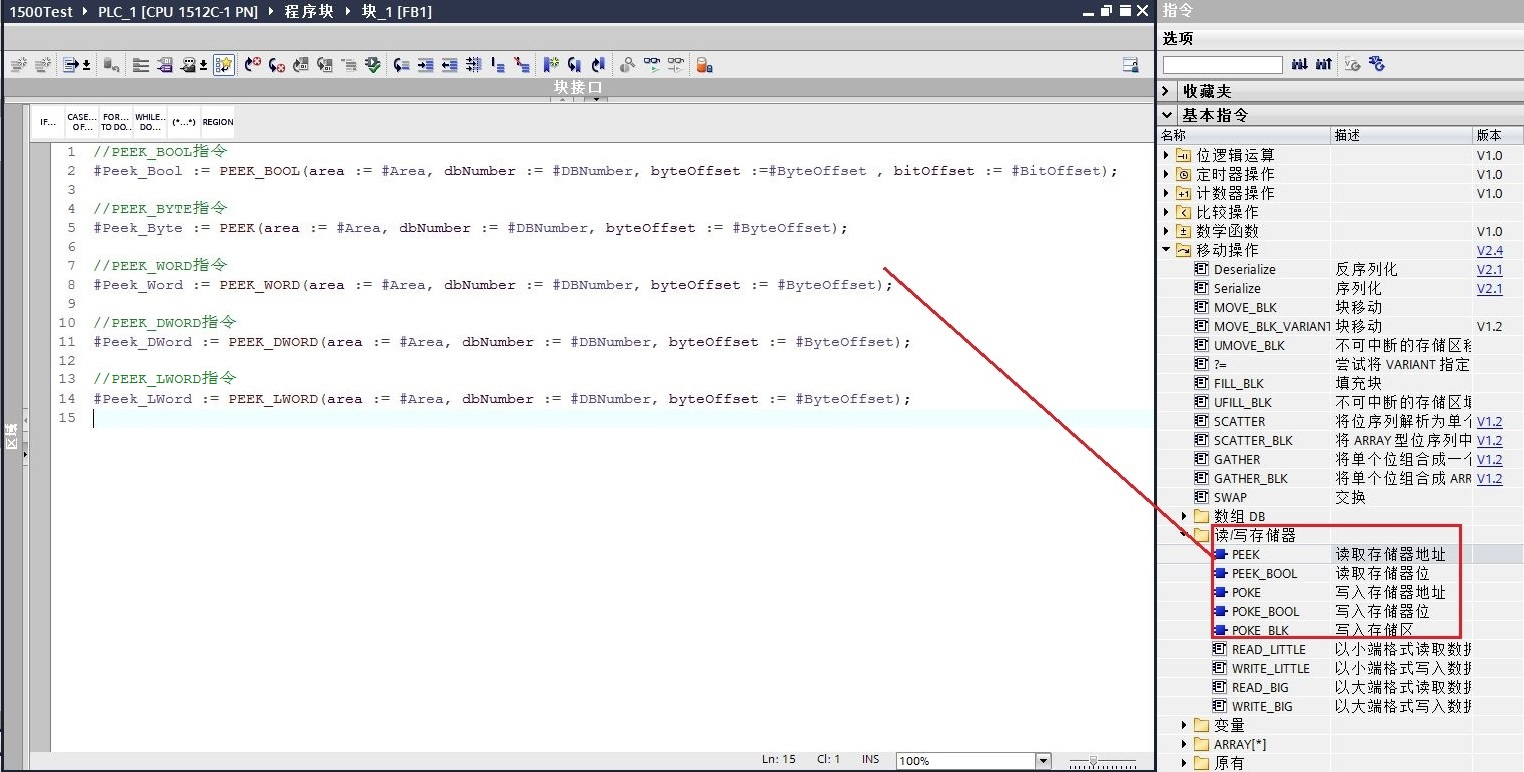Click the panel layout icon at the toolbar's right end
1524x772 pixels.
tap(1131, 65)
